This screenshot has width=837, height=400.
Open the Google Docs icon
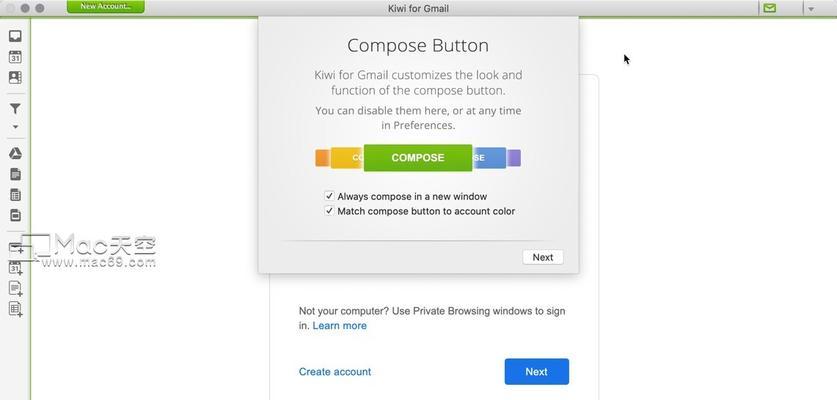click(15, 174)
